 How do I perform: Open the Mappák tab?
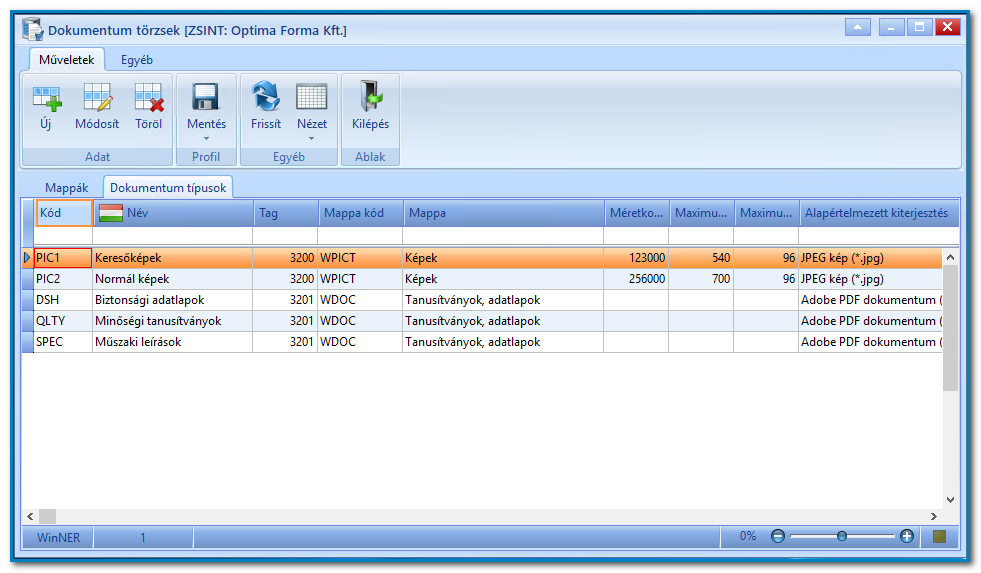click(66, 188)
